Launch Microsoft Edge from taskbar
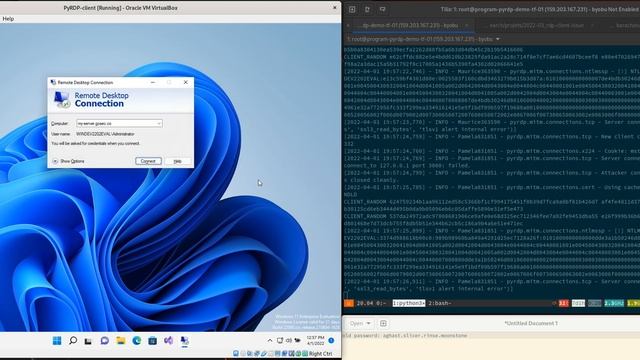This screenshot has height=360, width=640. tap(136, 340)
